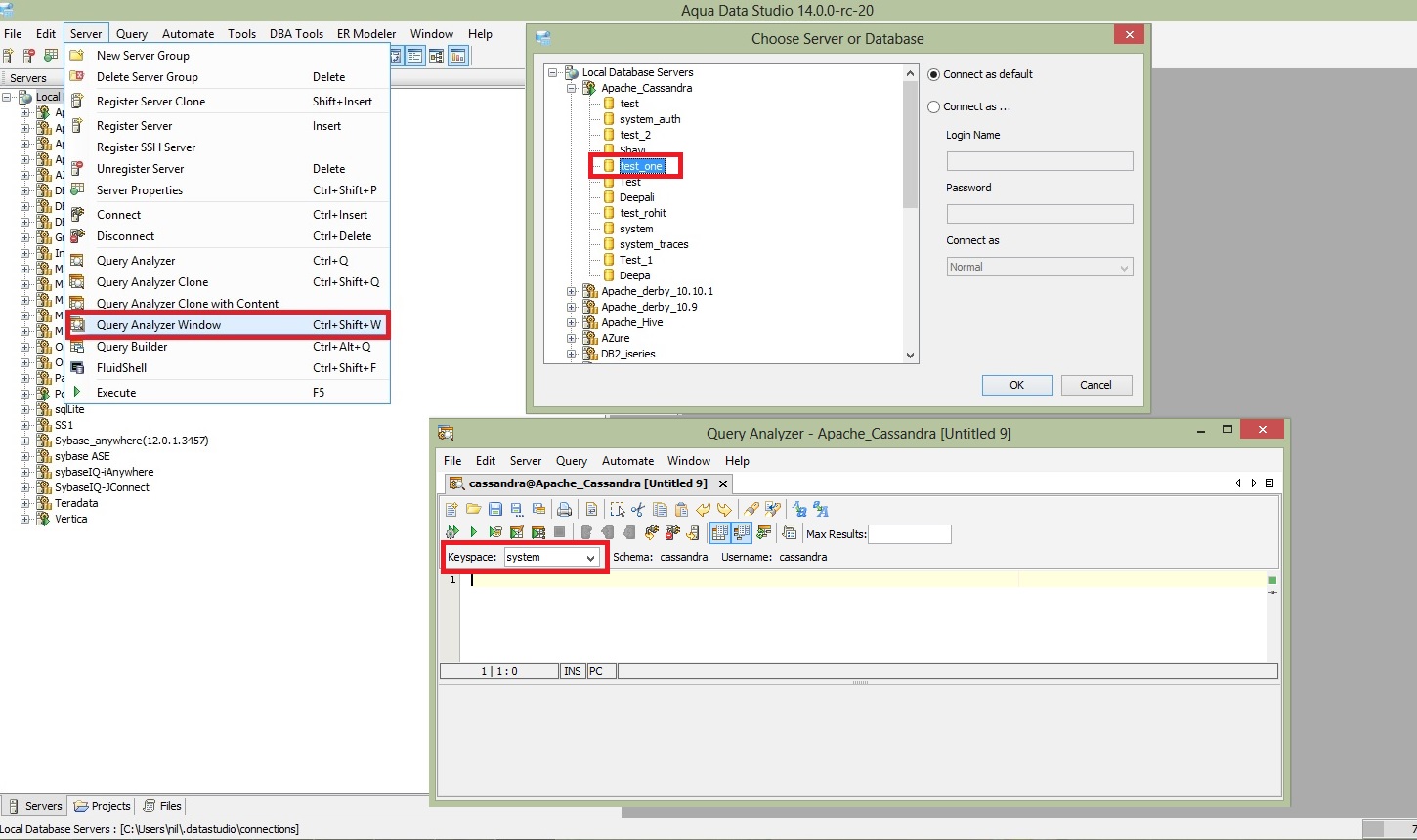Select the test_one keyspace in dialog tree
Screen dimensions: 1417x840
coord(641,166)
